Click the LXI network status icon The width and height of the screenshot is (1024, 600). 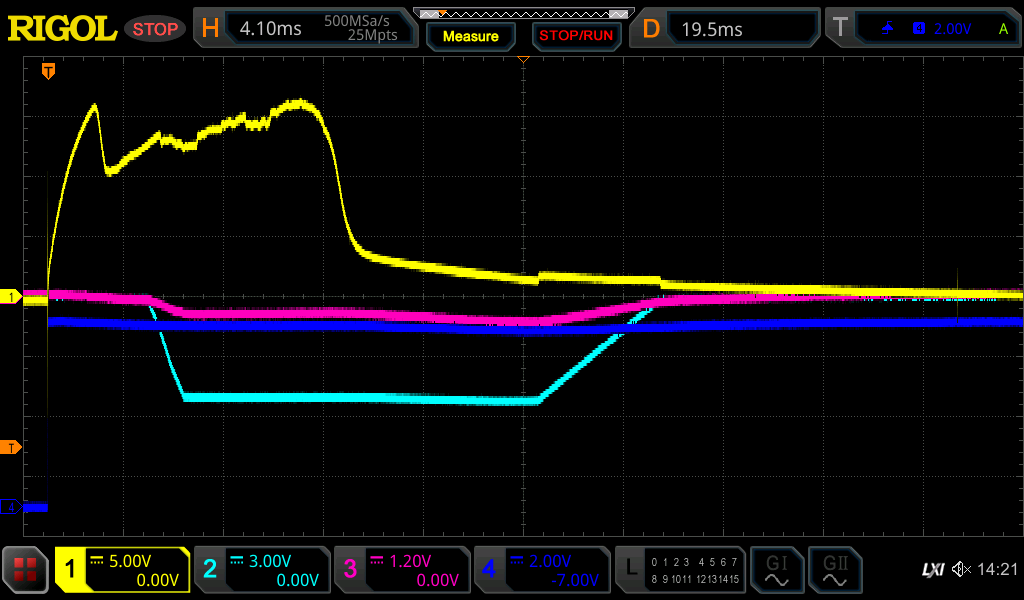click(932, 570)
